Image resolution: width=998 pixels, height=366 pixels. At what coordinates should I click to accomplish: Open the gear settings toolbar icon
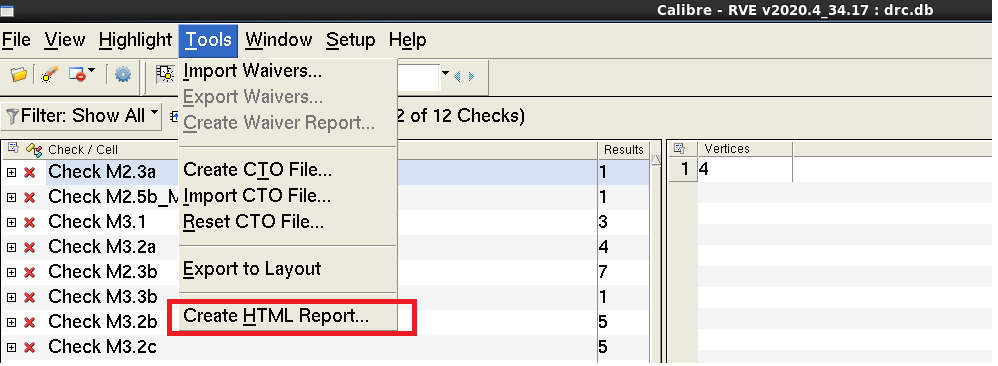tap(123, 75)
